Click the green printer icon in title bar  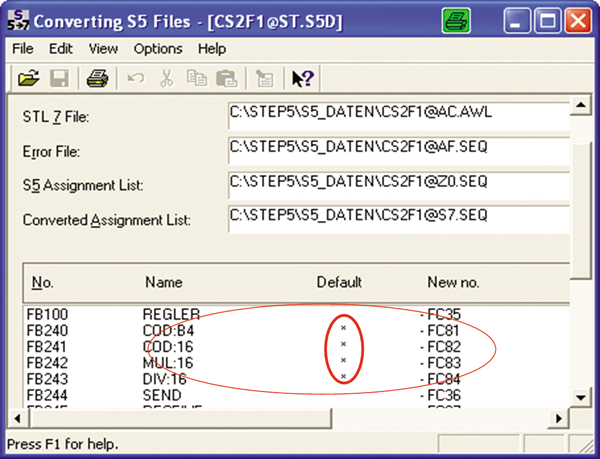click(456, 21)
